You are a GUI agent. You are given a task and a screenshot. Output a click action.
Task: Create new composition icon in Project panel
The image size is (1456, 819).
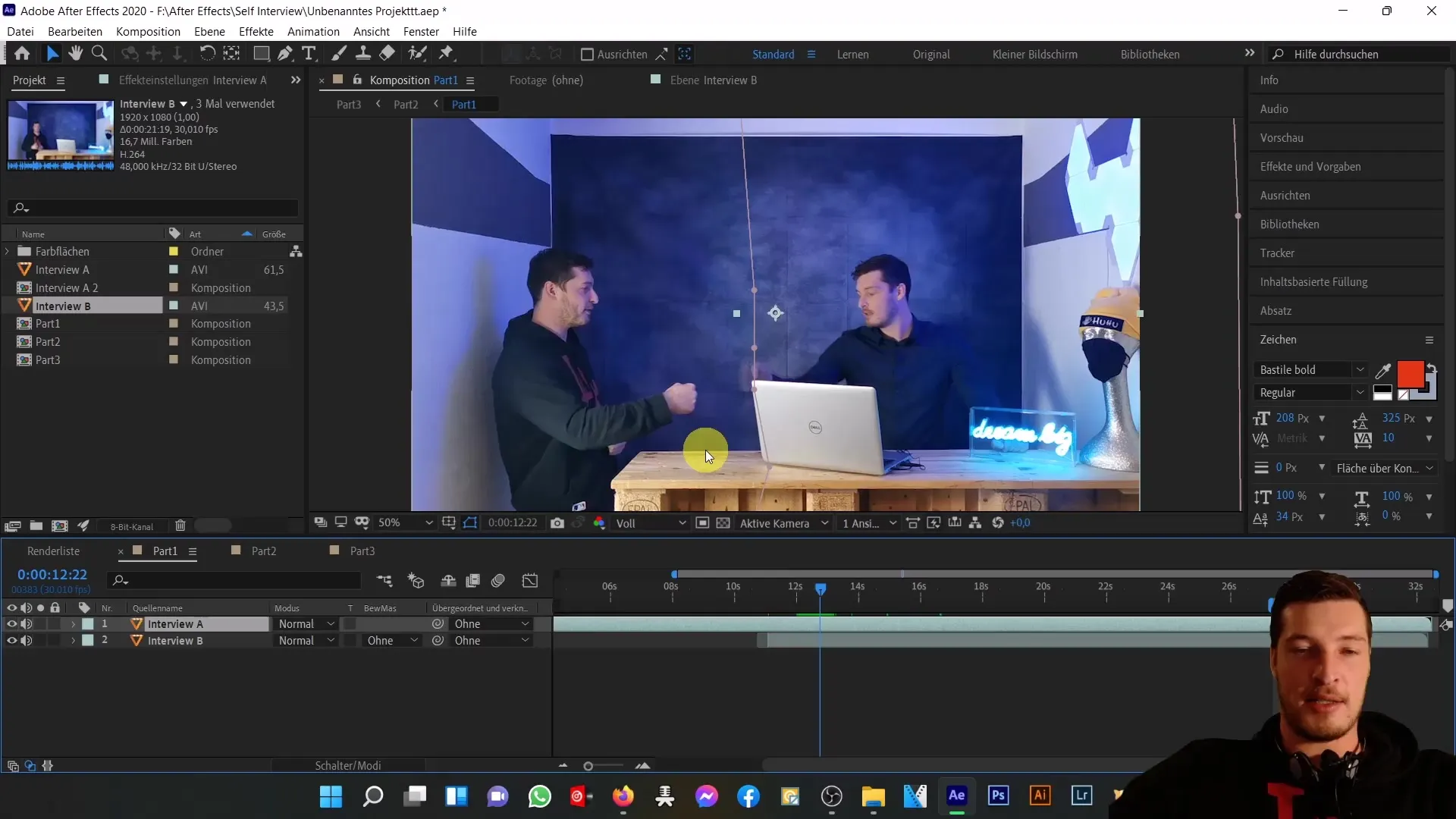coord(59,526)
